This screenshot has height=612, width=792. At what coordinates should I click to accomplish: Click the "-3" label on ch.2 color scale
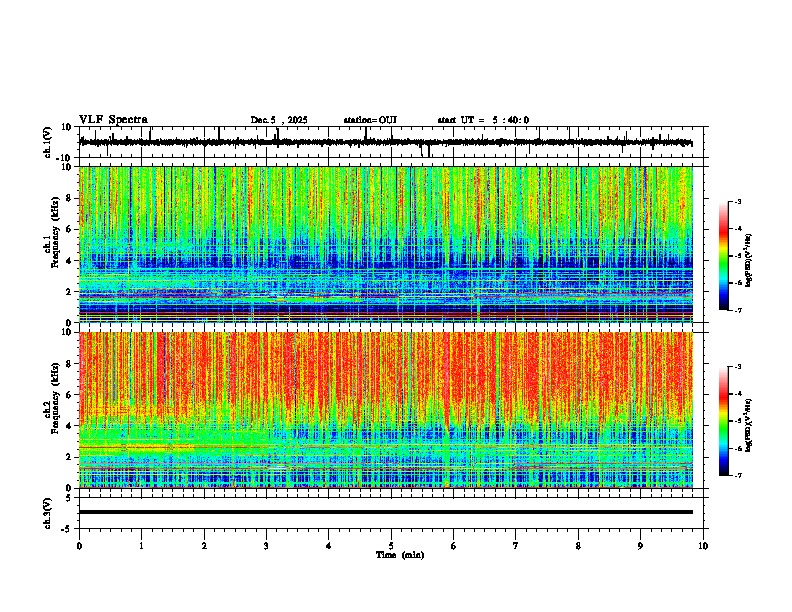point(737,367)
